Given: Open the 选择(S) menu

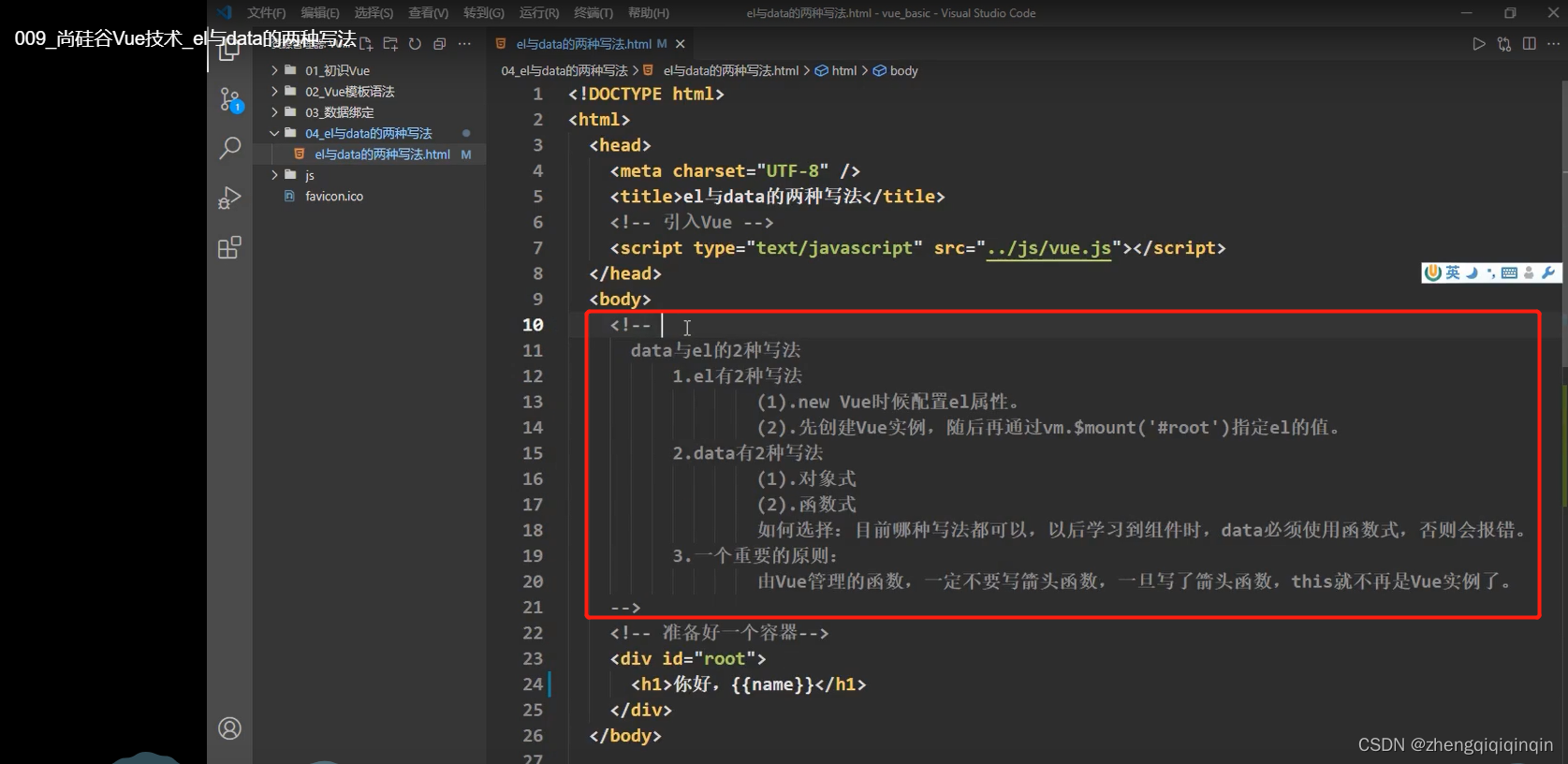Looking at the screenshot, I should click(x=374, y=13).
